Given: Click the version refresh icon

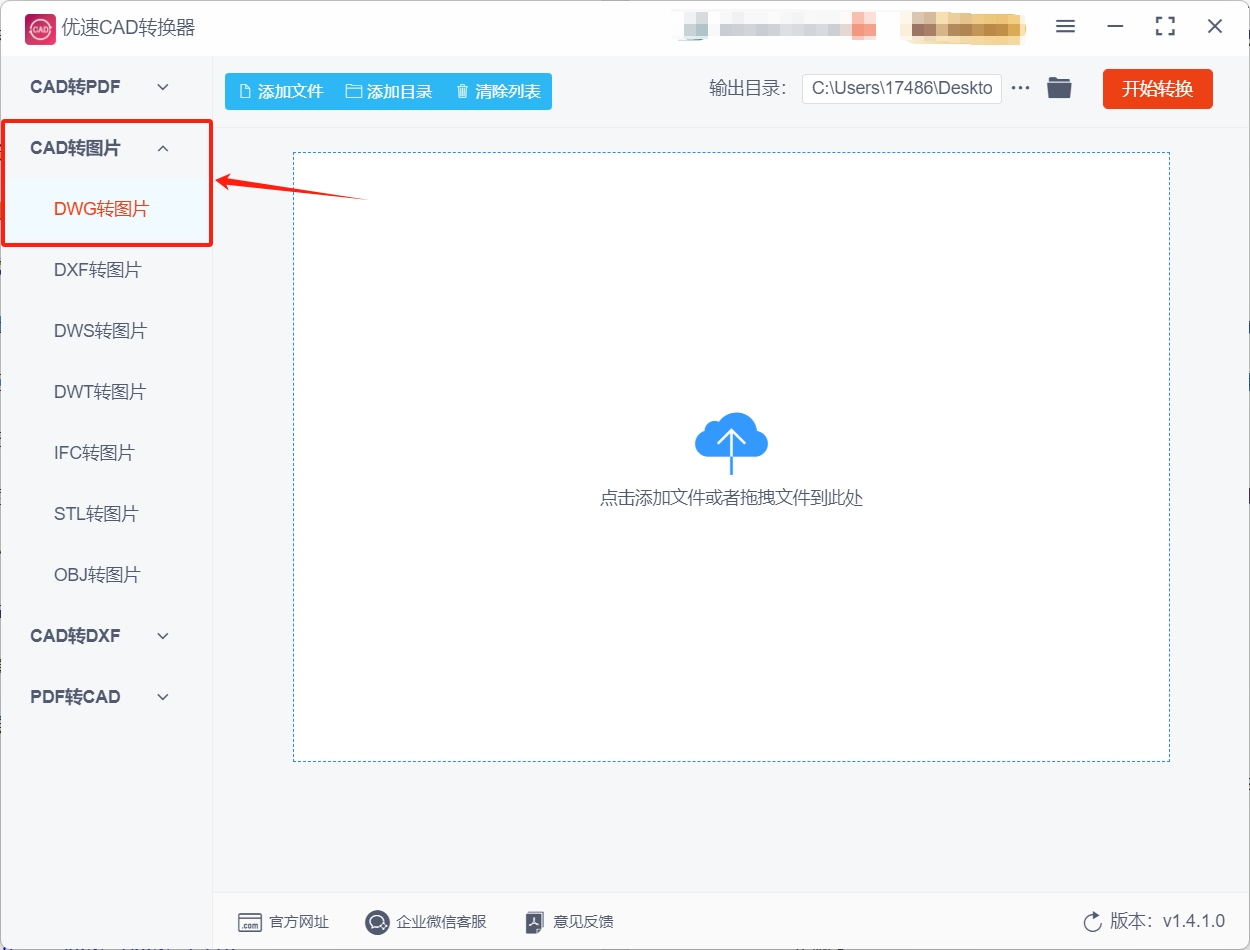Looking at the screenshot, I should click(1092, 921).
